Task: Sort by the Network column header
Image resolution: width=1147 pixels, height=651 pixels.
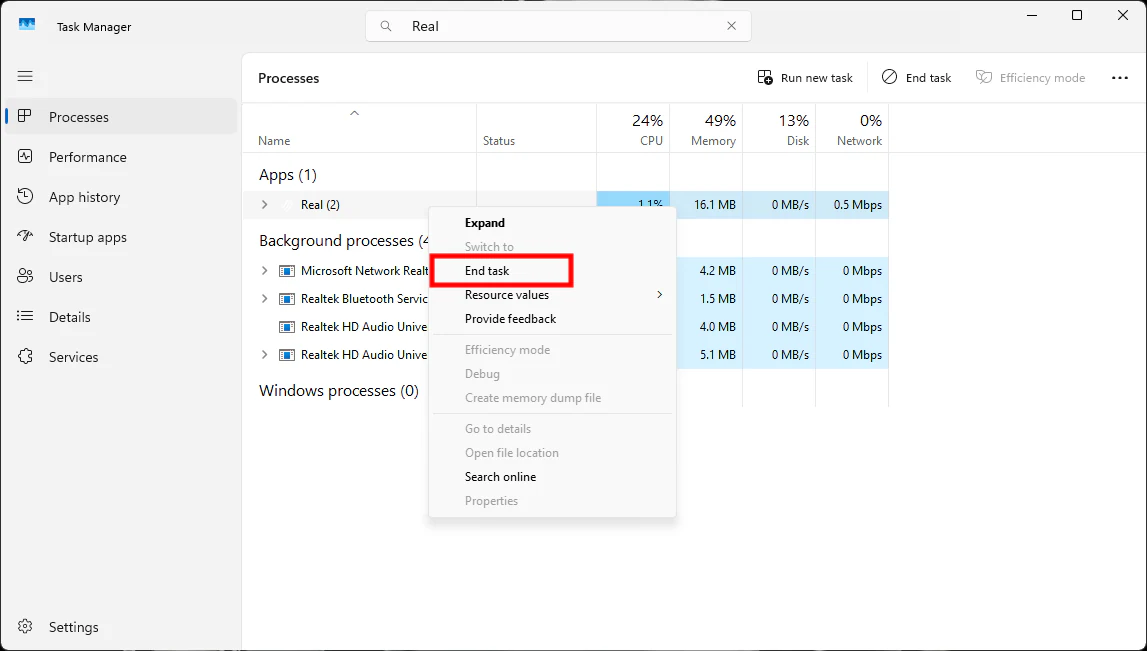Action: (852, 129)
